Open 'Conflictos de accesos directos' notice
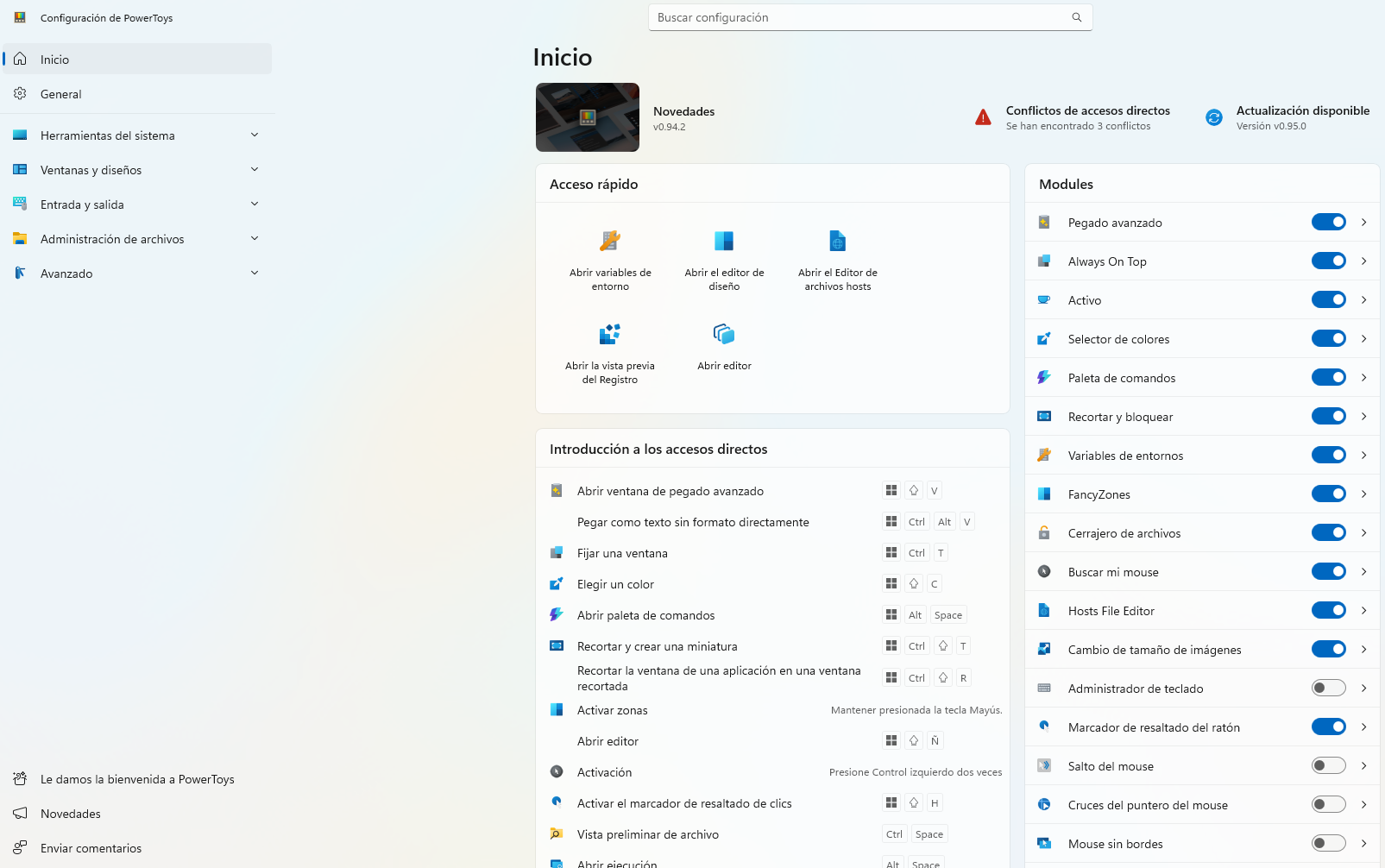This screenshot has width=1385, height=868. tap(1087, 117)
